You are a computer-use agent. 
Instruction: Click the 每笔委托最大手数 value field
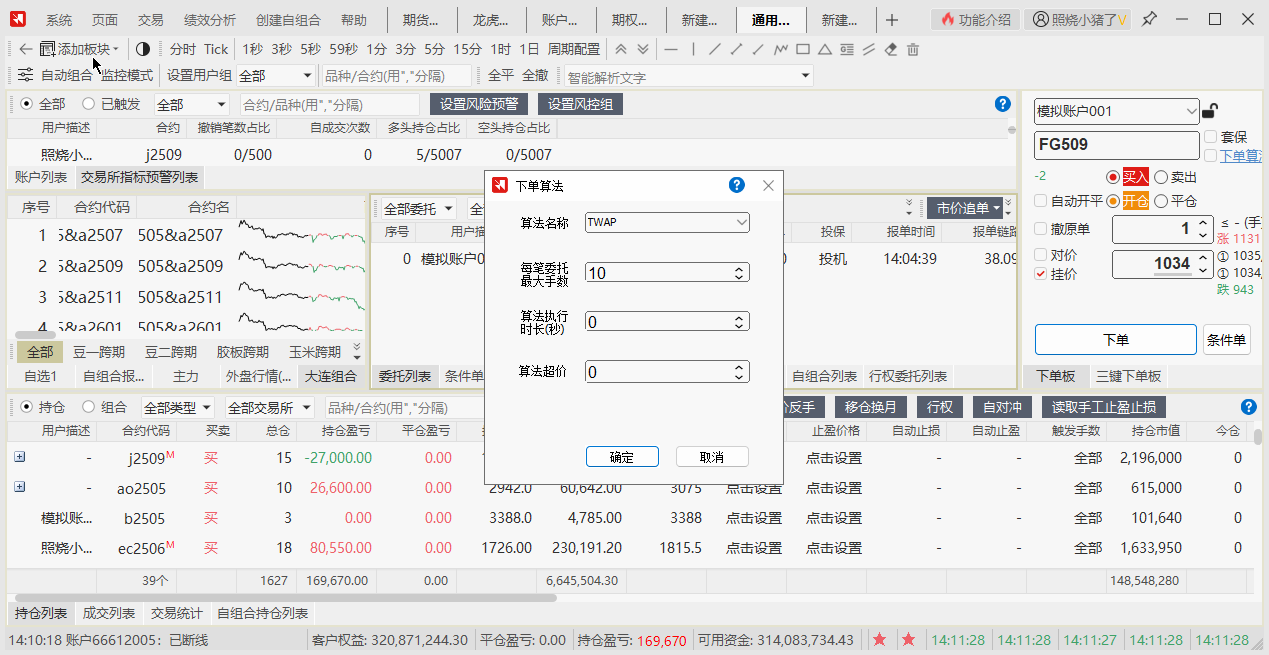[x=667, y=272]
